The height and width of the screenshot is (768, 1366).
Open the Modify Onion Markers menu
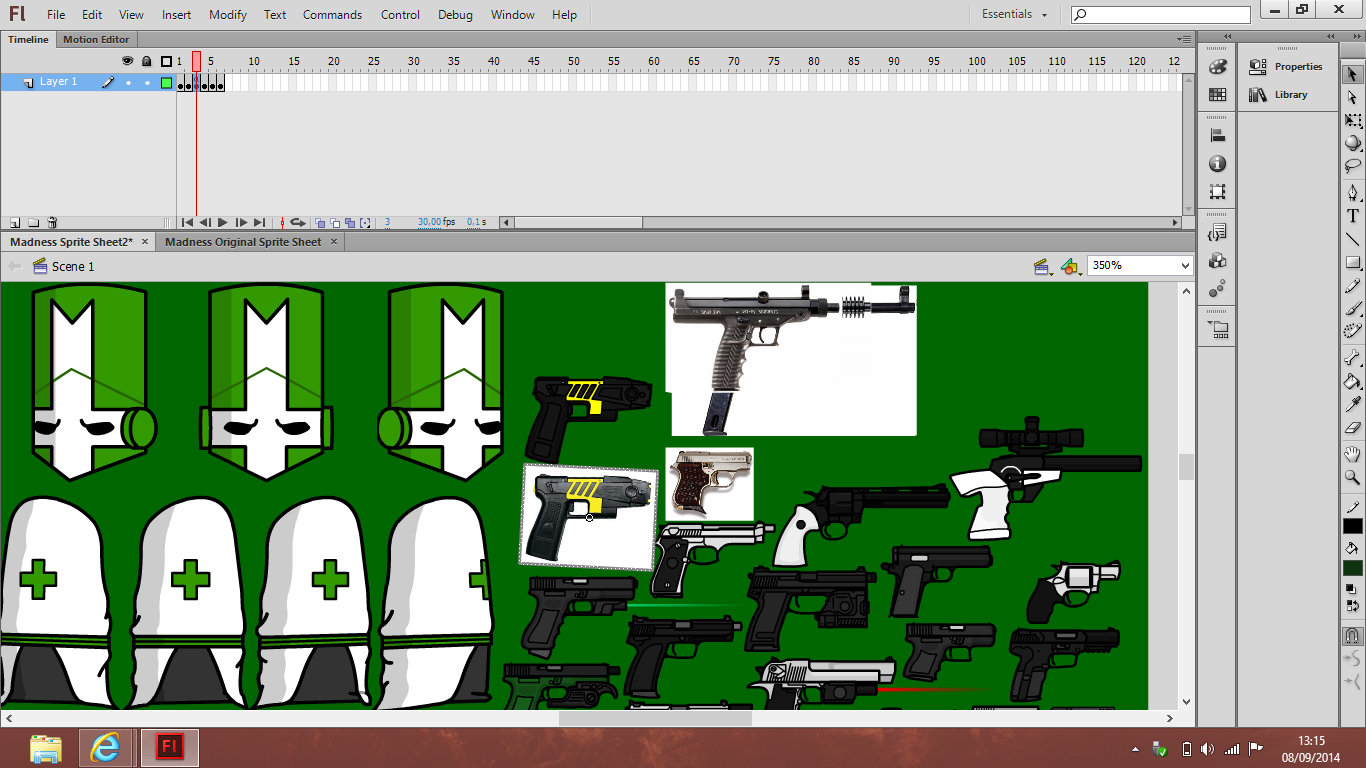click(x=365, y=223)
